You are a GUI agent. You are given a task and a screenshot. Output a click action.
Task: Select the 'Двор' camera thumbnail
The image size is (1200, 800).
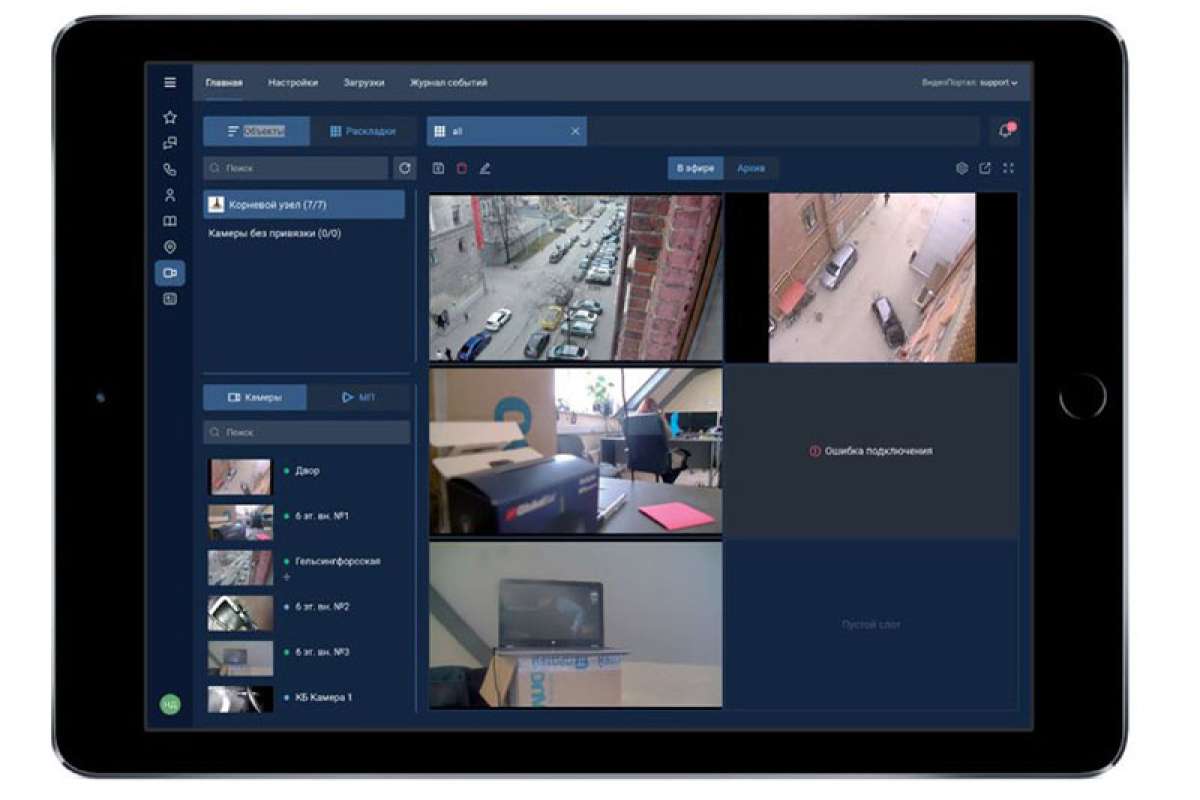[x=240, y=477]
